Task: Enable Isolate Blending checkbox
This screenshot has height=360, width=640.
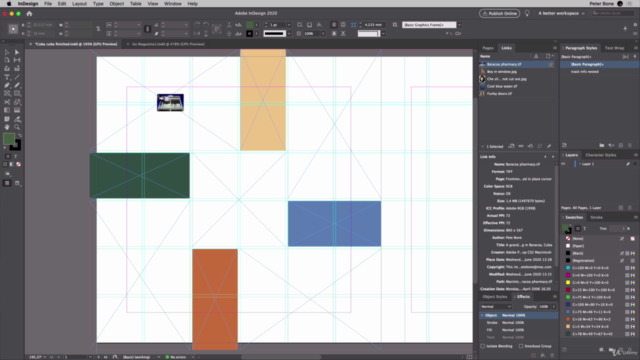Action: click(482, 346)
